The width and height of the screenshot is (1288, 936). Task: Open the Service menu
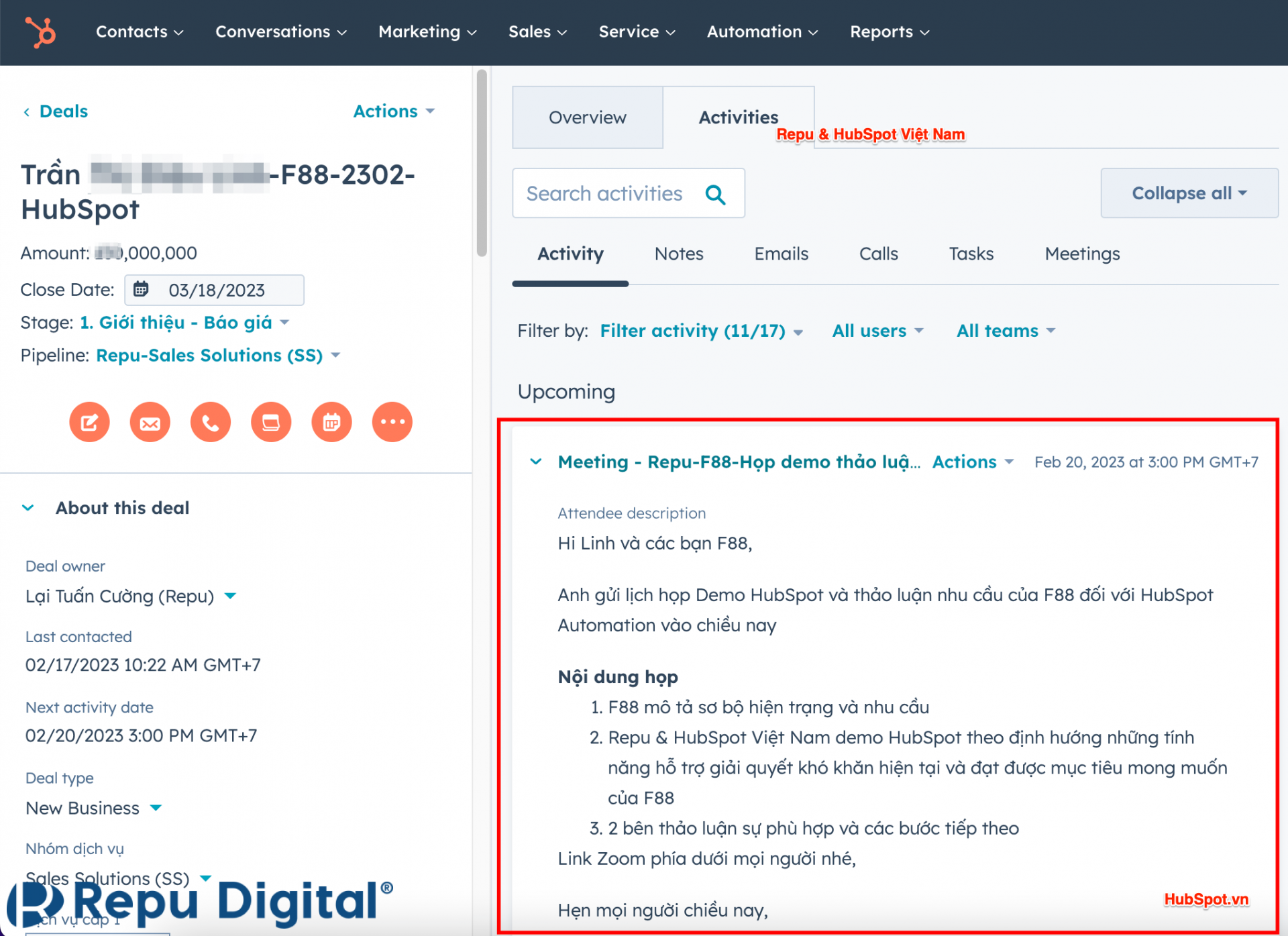click(637, 32)
